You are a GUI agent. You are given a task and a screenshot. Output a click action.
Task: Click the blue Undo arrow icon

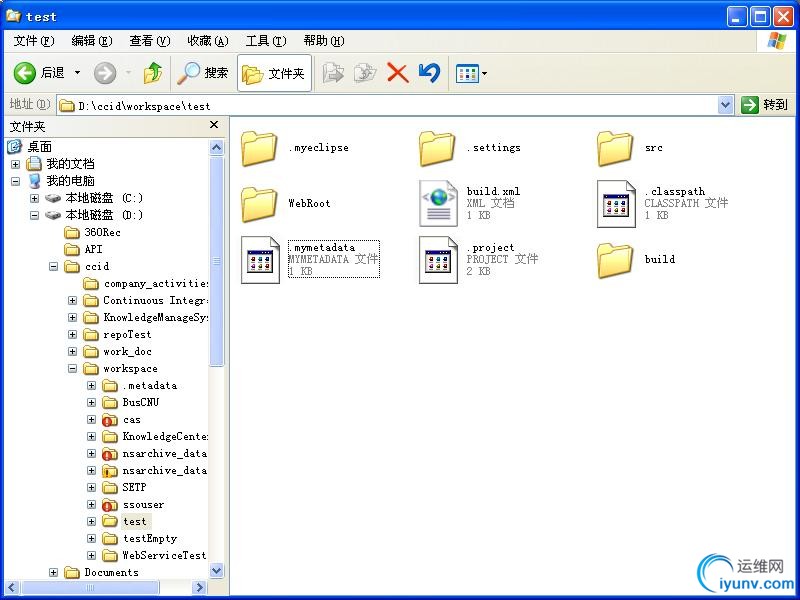point(429,73)
